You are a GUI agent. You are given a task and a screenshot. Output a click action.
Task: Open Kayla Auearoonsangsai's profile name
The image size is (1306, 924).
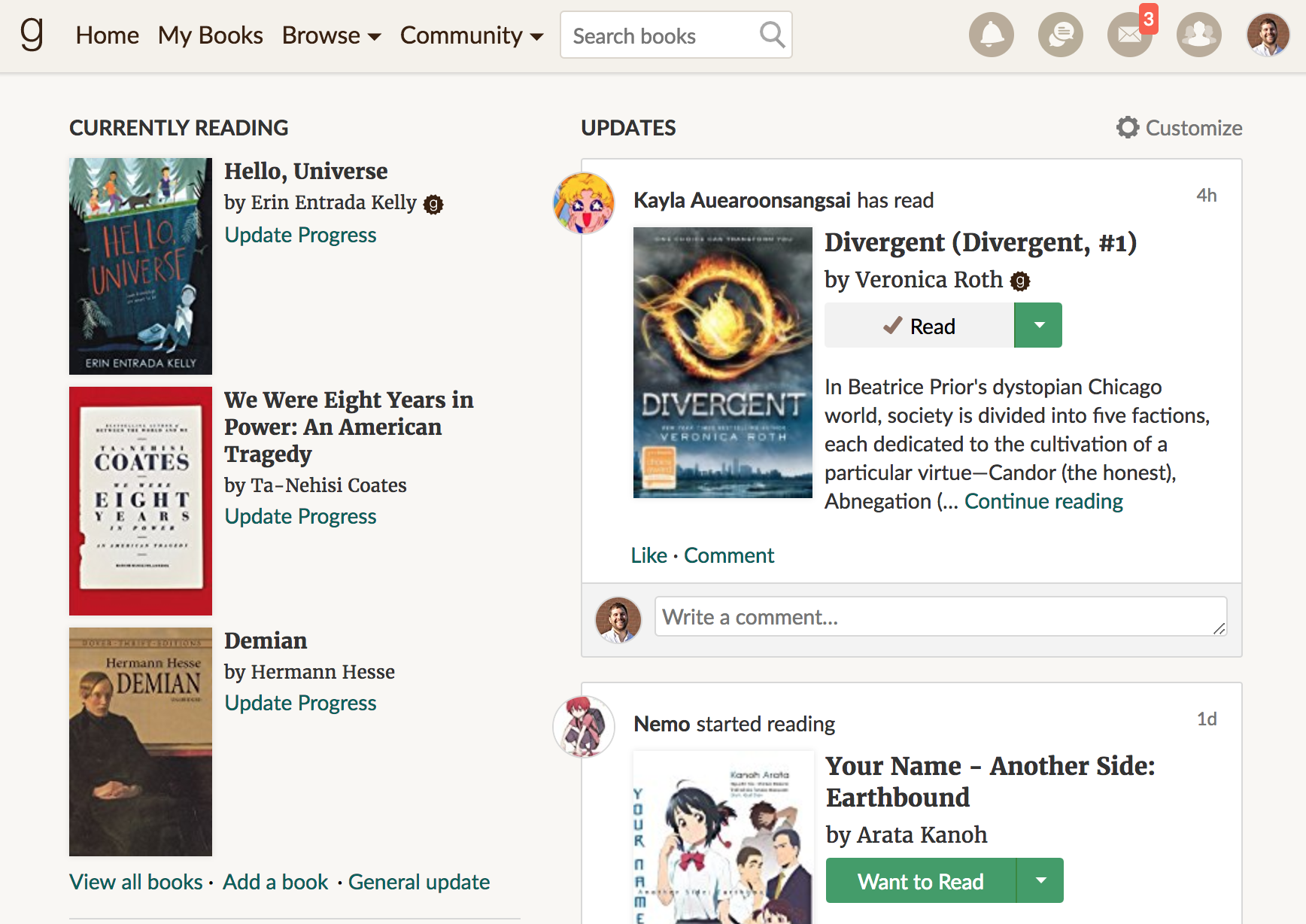click(743, 200)
